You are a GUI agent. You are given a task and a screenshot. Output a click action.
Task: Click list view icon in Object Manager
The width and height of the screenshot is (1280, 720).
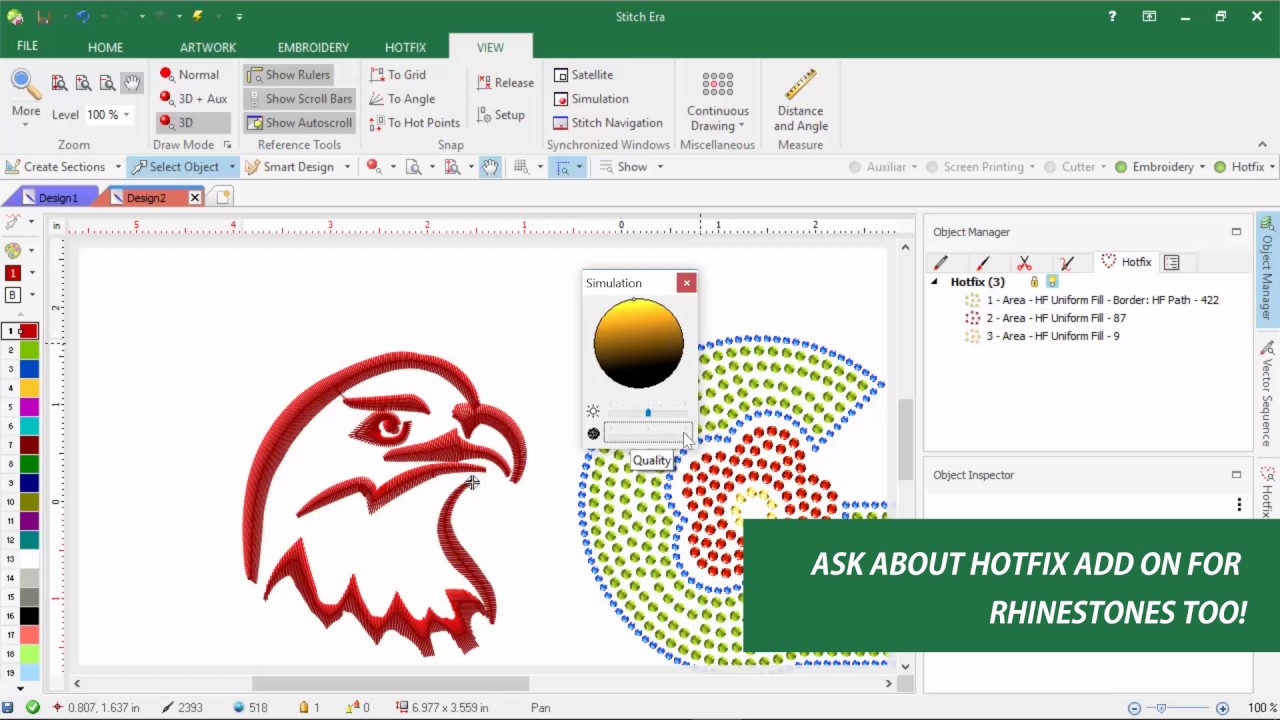[x=1172, y=262]
